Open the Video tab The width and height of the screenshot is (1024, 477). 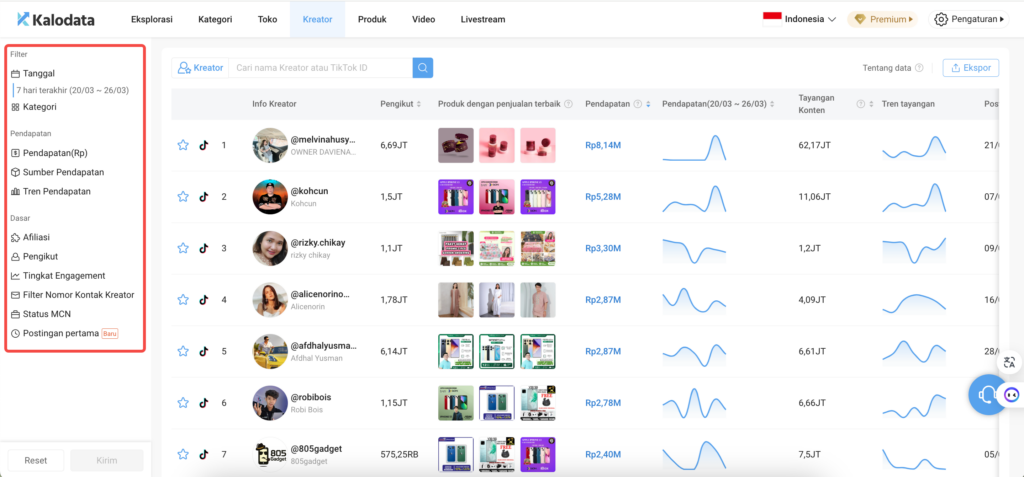424,20
